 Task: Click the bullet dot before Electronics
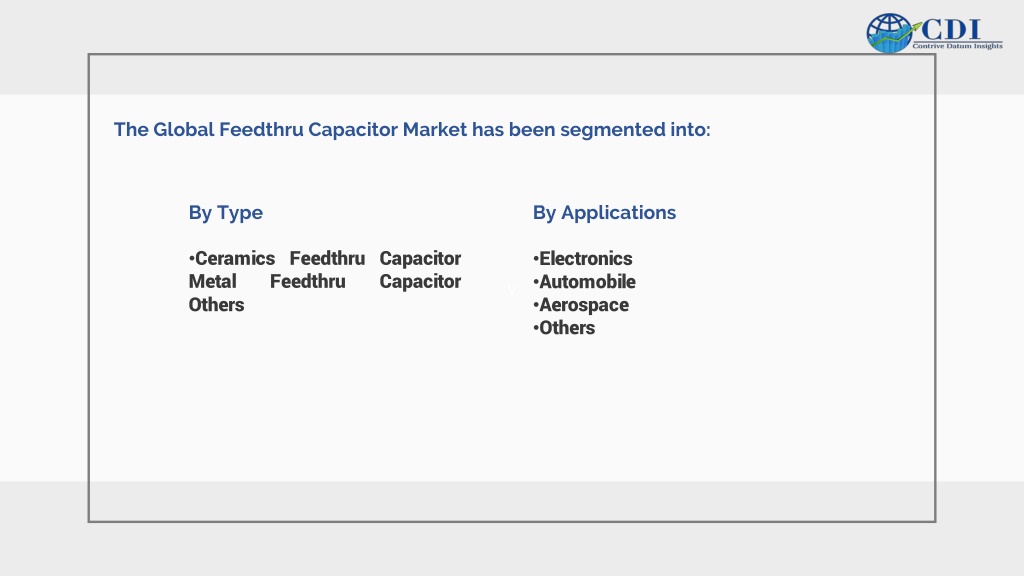[536, 259]
